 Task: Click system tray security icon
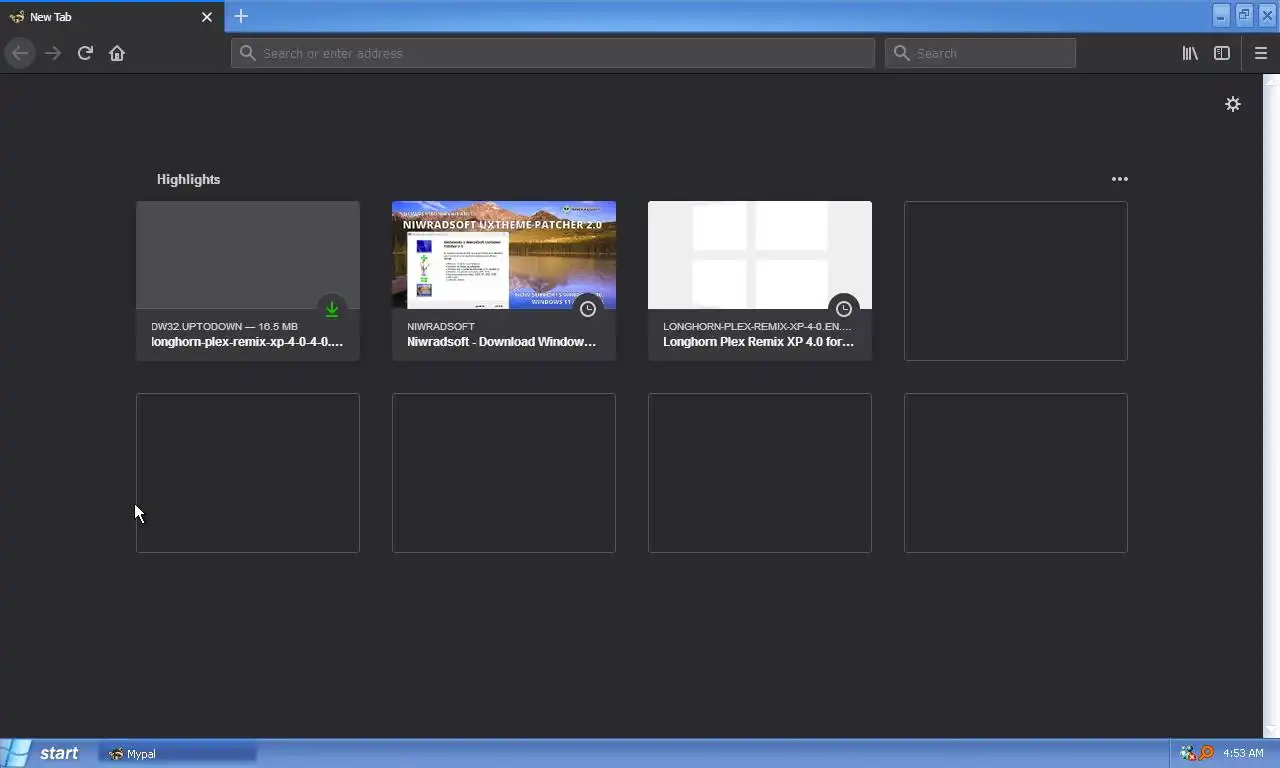pos(1188,753)
